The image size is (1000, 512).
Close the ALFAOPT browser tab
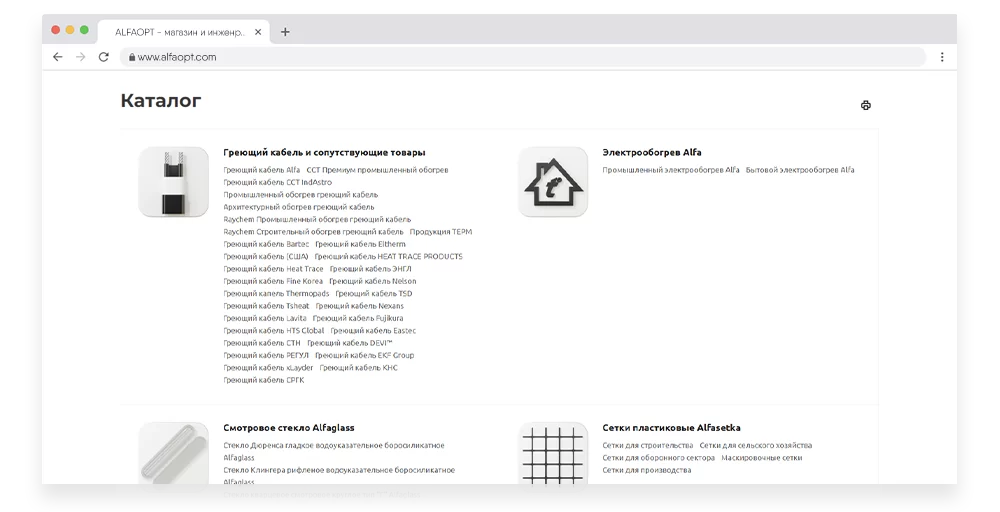258,31
